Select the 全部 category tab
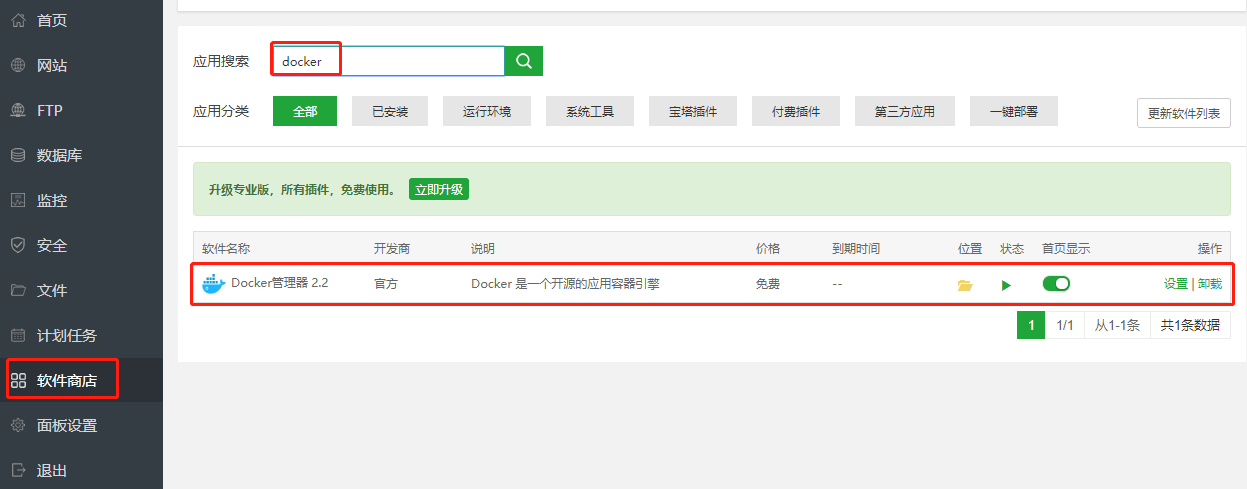The height and width of the screenshot is (489, 1247). pyautogui.click(x=305, y=112)
